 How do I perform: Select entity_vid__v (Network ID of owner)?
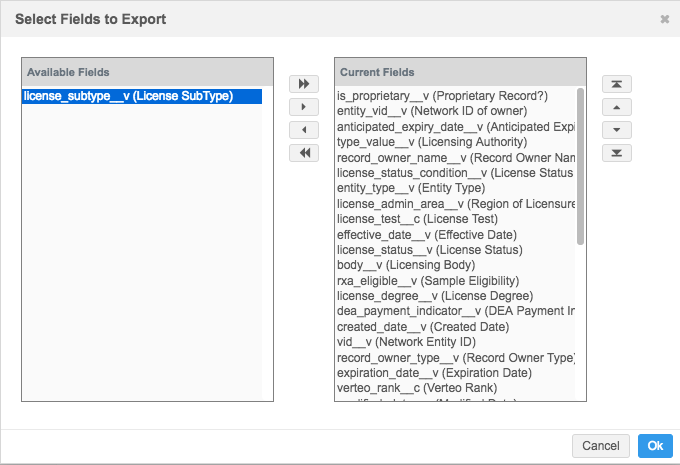click(x=444, y=112)
